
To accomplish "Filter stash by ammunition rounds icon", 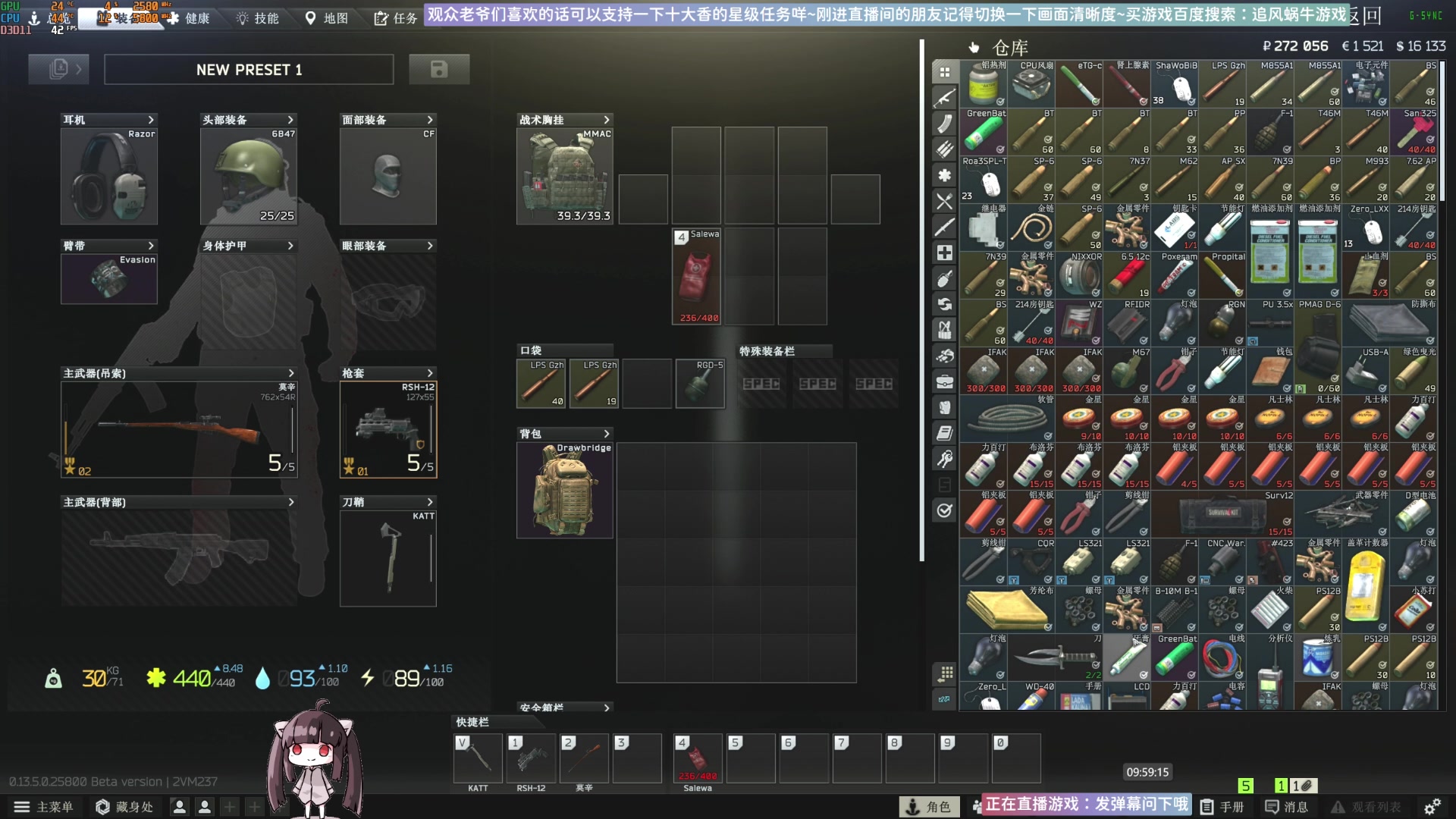I will pyautogui.click(x=944, y=149).
